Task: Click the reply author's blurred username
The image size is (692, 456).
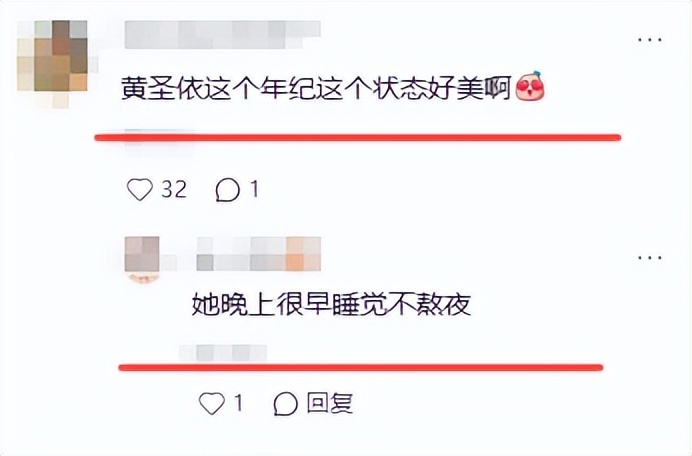Action: point(259,254)
